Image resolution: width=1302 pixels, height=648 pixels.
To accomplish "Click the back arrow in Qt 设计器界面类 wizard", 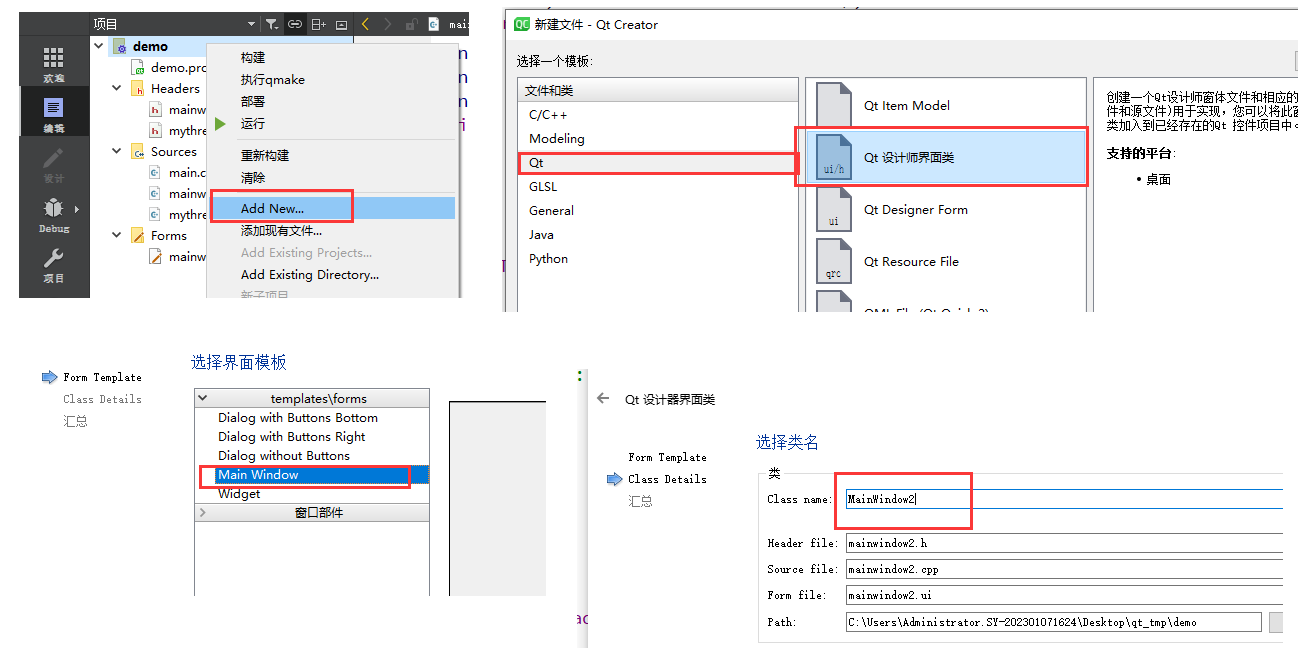I will (603, 398).
